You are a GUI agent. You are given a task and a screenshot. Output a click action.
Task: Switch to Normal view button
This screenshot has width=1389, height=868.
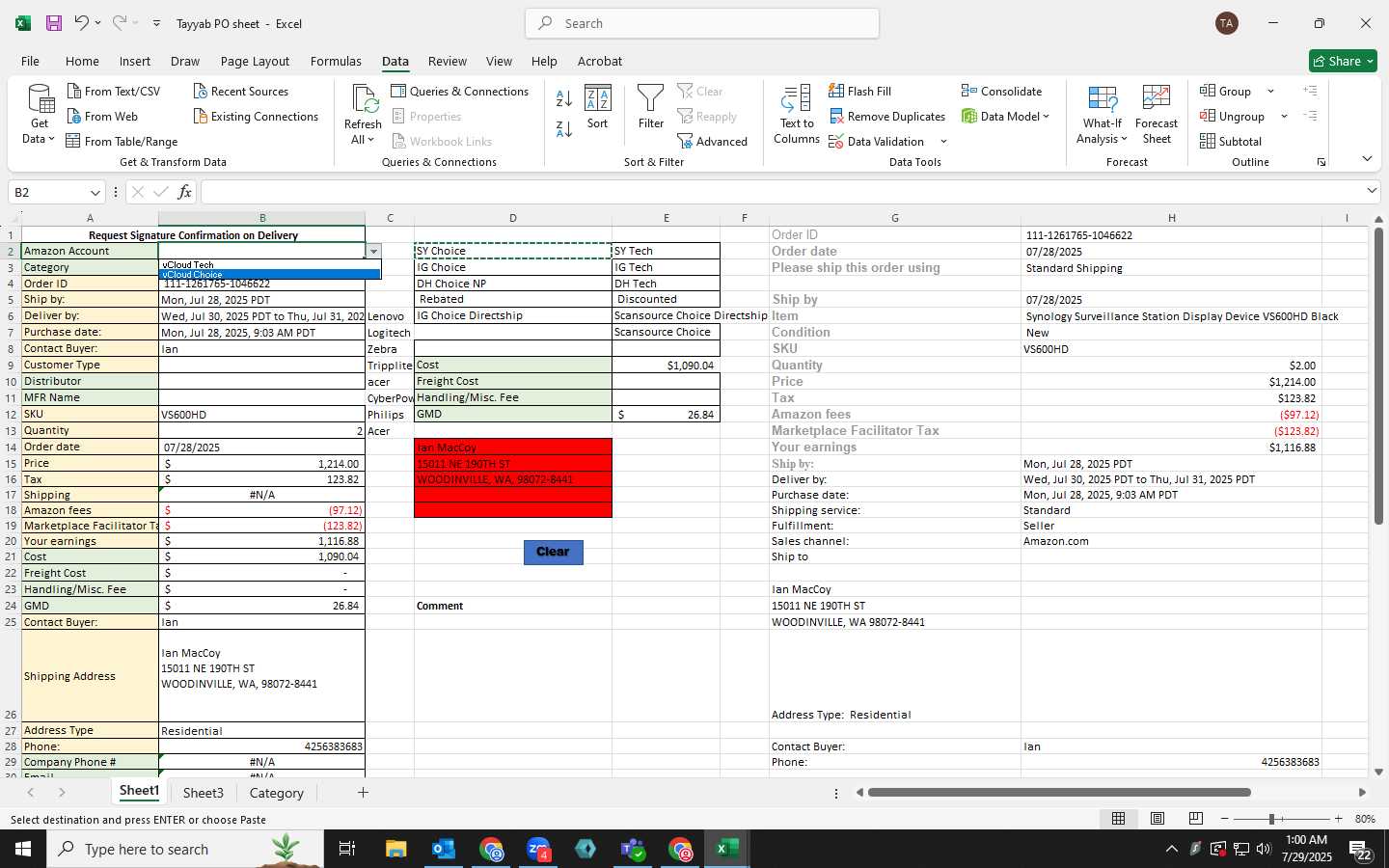pos(1119,818)
